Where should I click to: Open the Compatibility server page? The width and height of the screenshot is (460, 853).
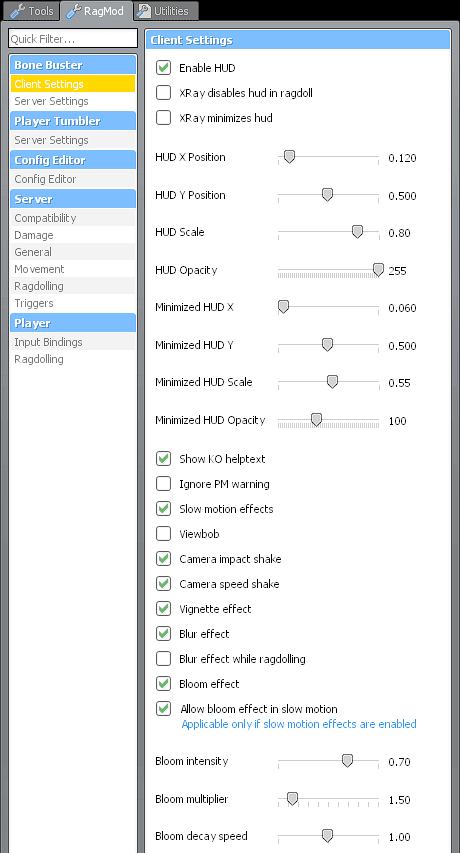73,218
